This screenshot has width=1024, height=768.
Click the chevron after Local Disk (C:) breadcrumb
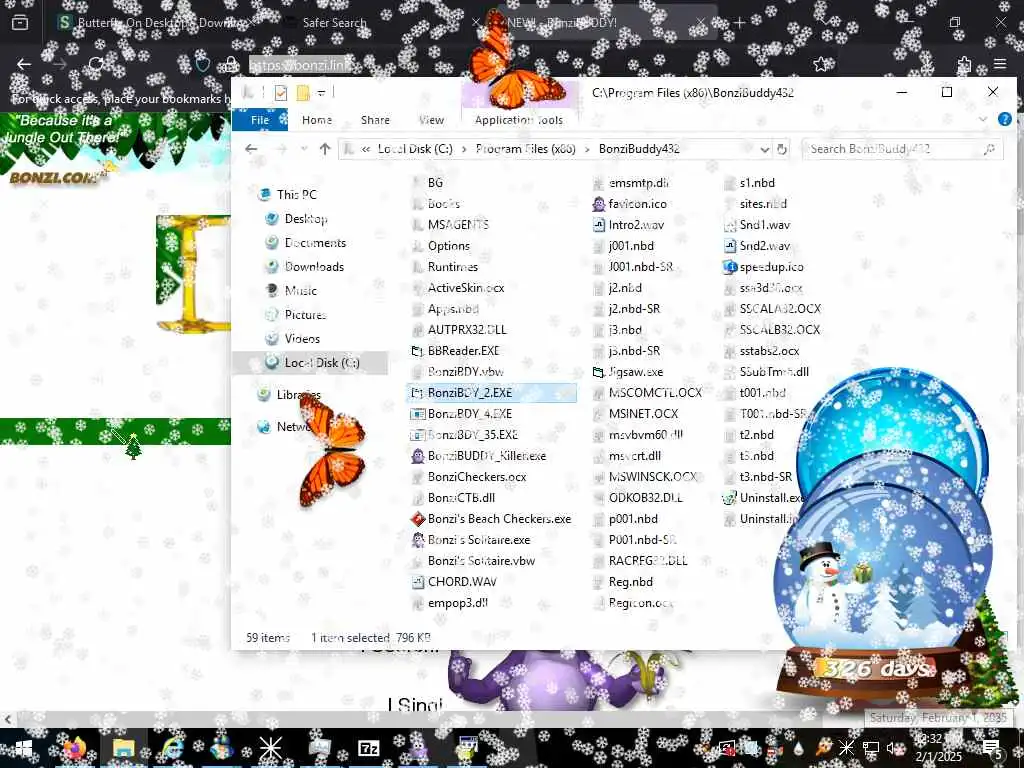(x=464, y=149)
